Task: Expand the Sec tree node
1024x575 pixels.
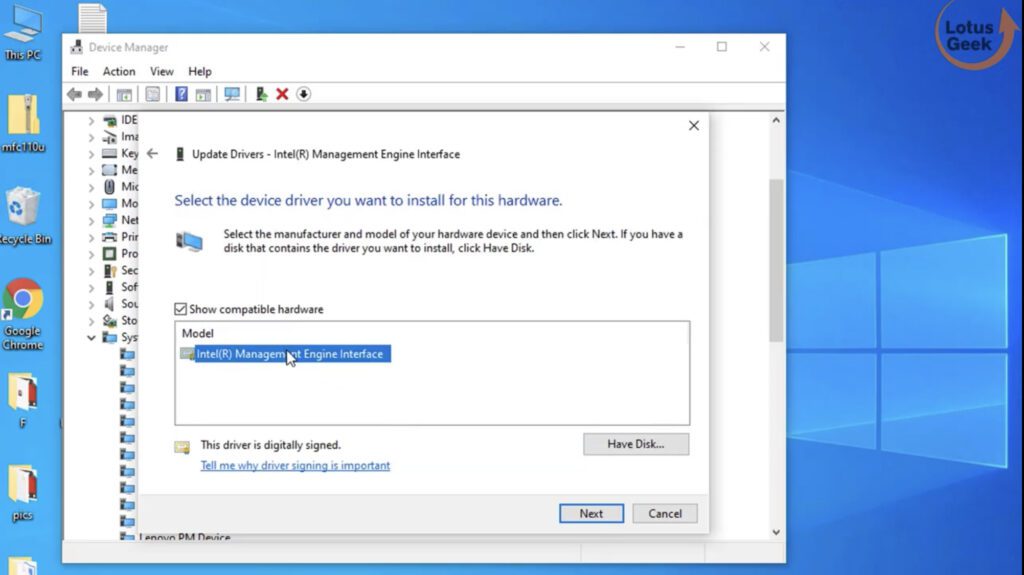Action: click(91, 271)
